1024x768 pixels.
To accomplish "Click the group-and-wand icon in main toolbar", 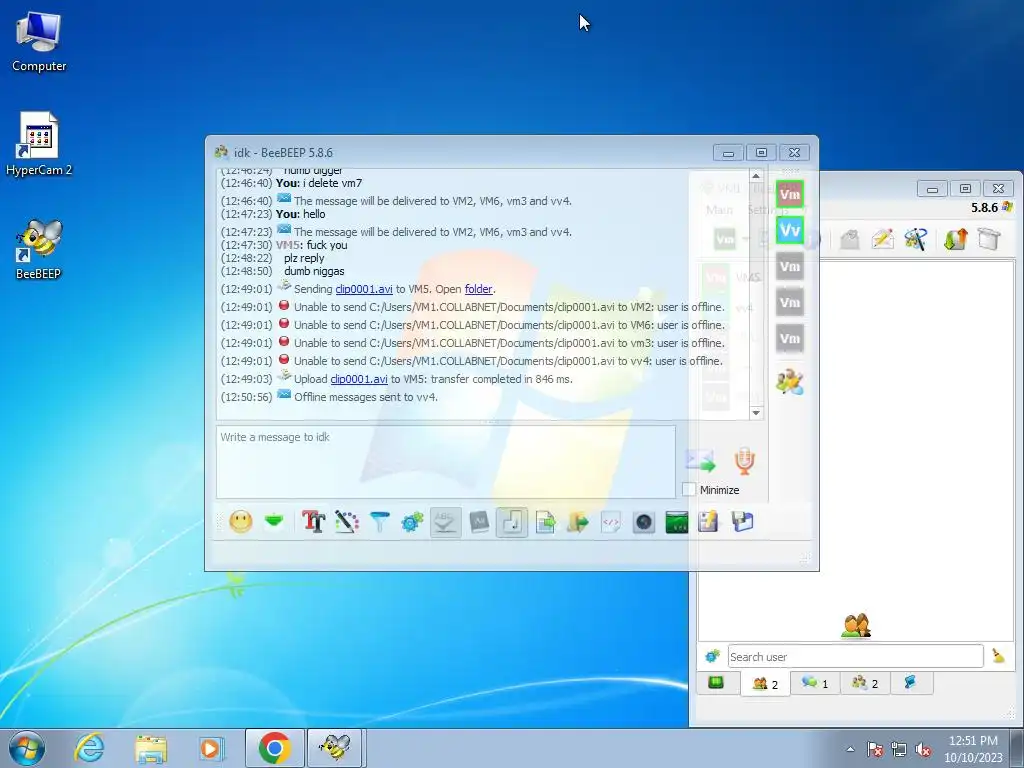I will [x=916, y=239].
